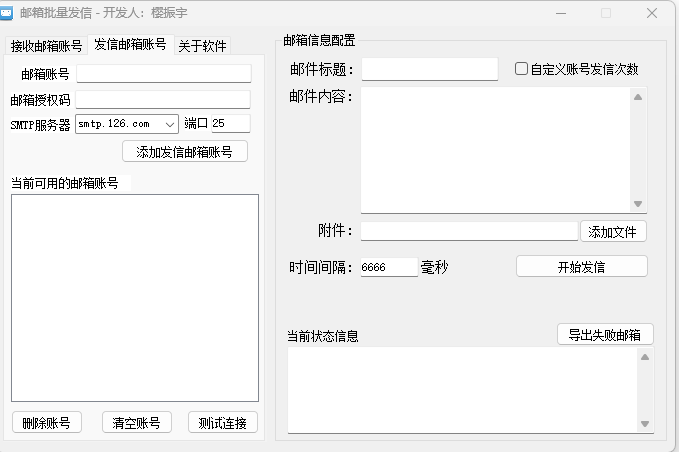The height and width of the screenshot is (452, 679).
Task: Open the 发信邮箱账号 tab
Action: click(x=130, y=45)
